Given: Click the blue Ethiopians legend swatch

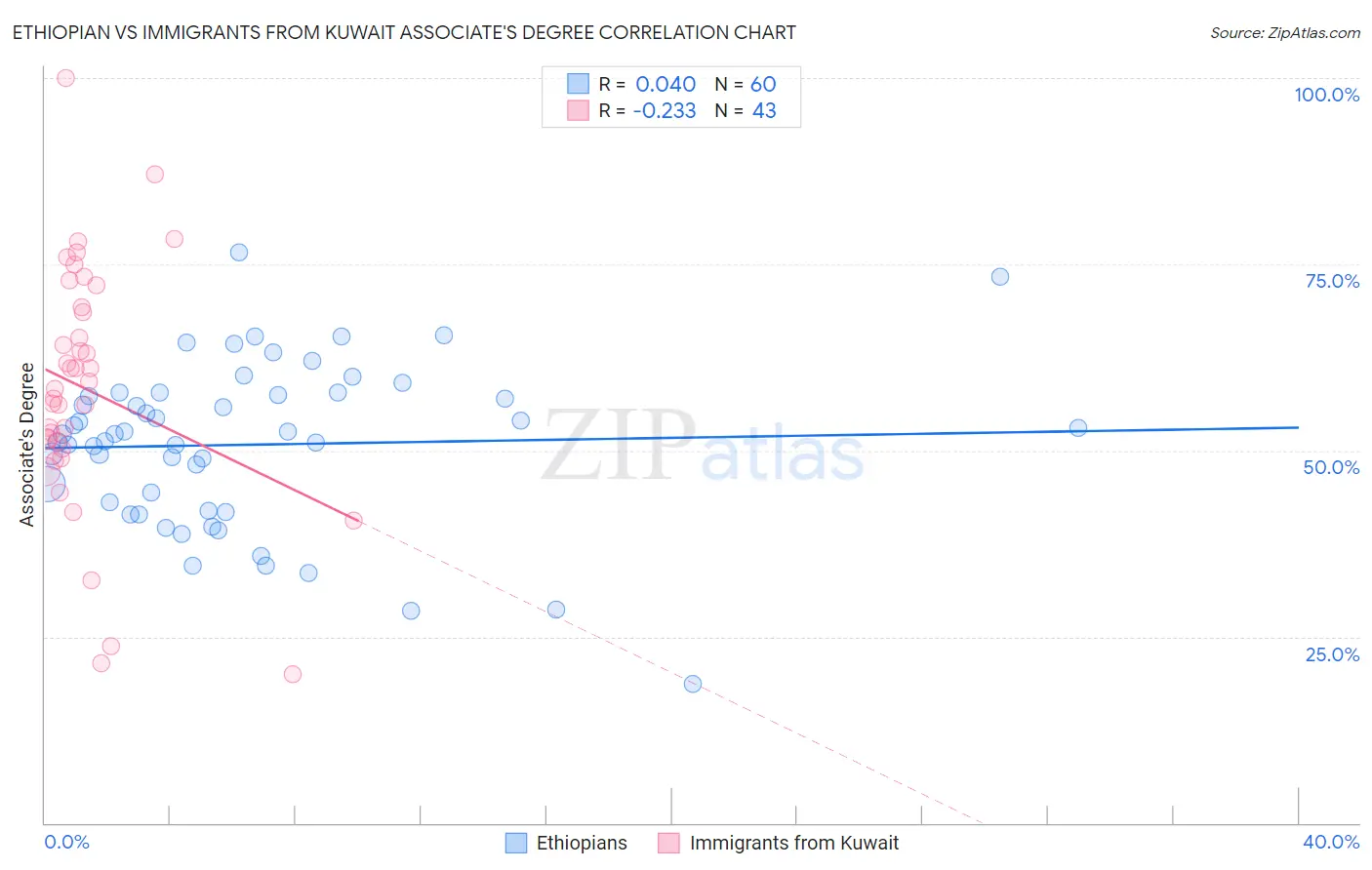Looking at the screenshot, I should (516, 843).
